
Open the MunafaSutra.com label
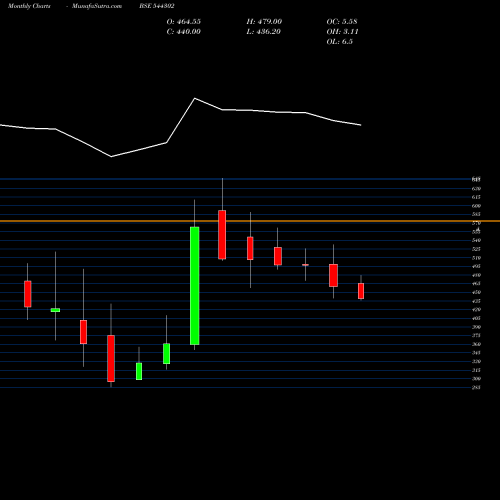tap(97, 6)
